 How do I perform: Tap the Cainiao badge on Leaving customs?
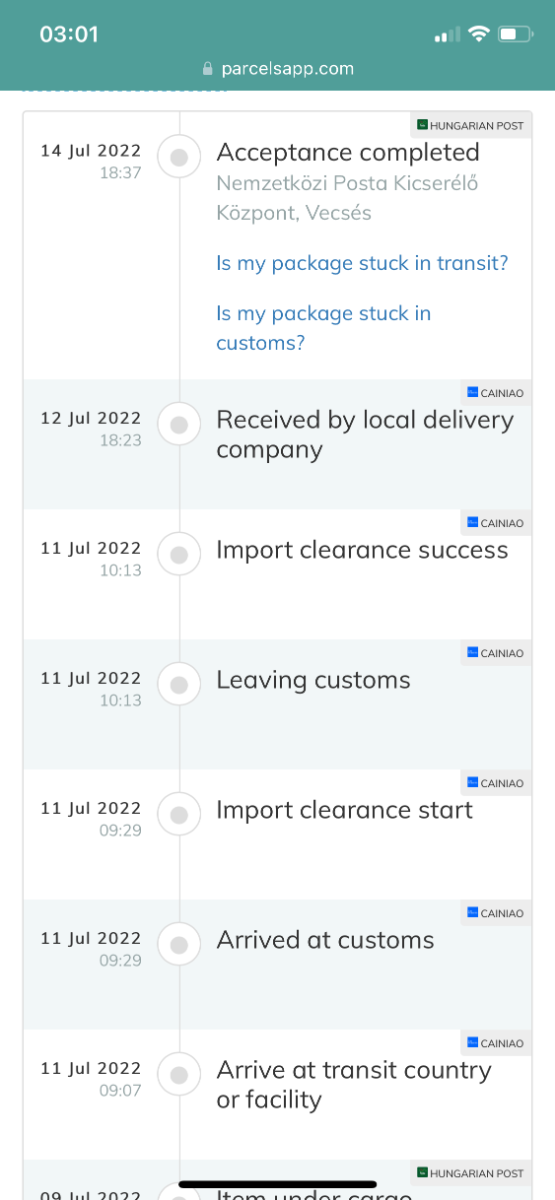(x=495, y=653)
